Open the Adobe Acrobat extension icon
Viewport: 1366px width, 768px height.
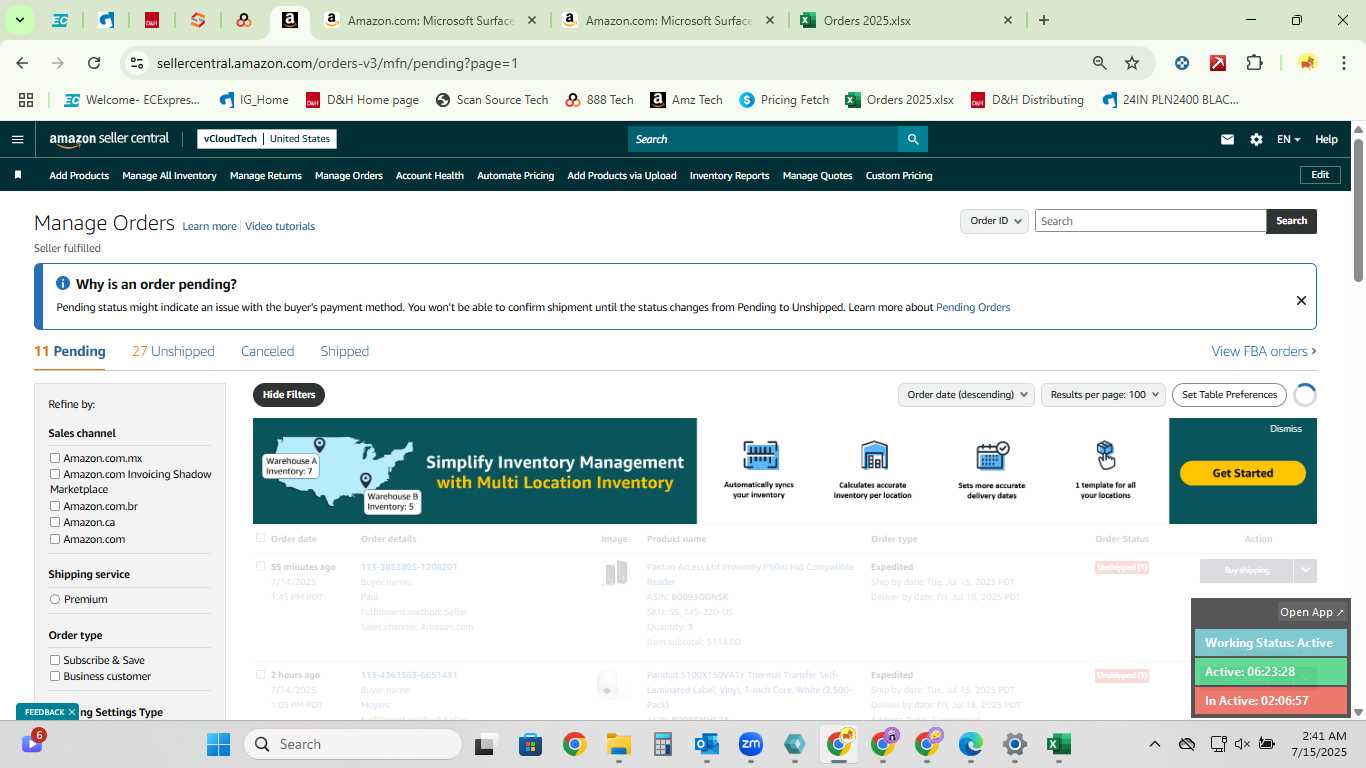(1218, 63)
